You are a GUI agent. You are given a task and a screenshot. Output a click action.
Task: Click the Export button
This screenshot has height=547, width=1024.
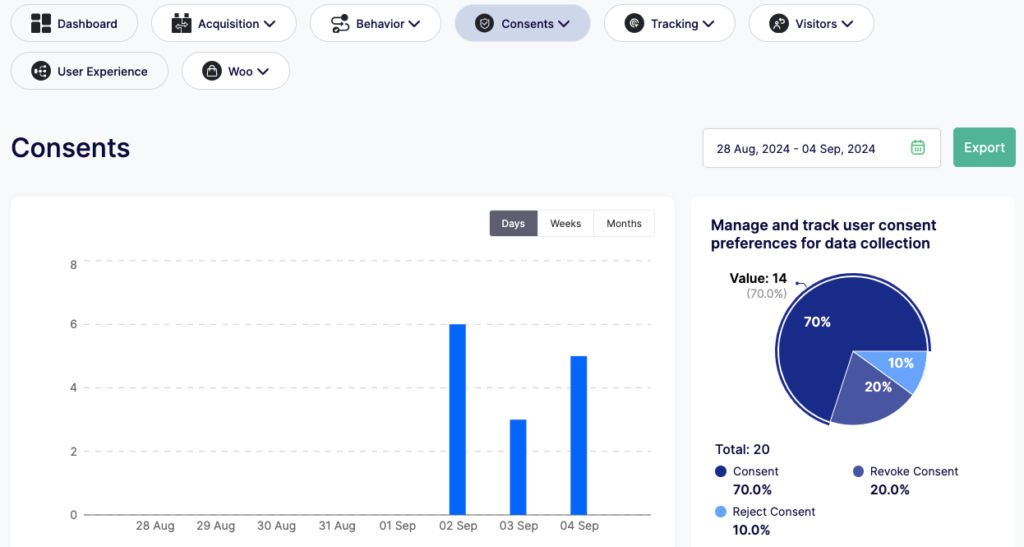(x=984, y=148)
